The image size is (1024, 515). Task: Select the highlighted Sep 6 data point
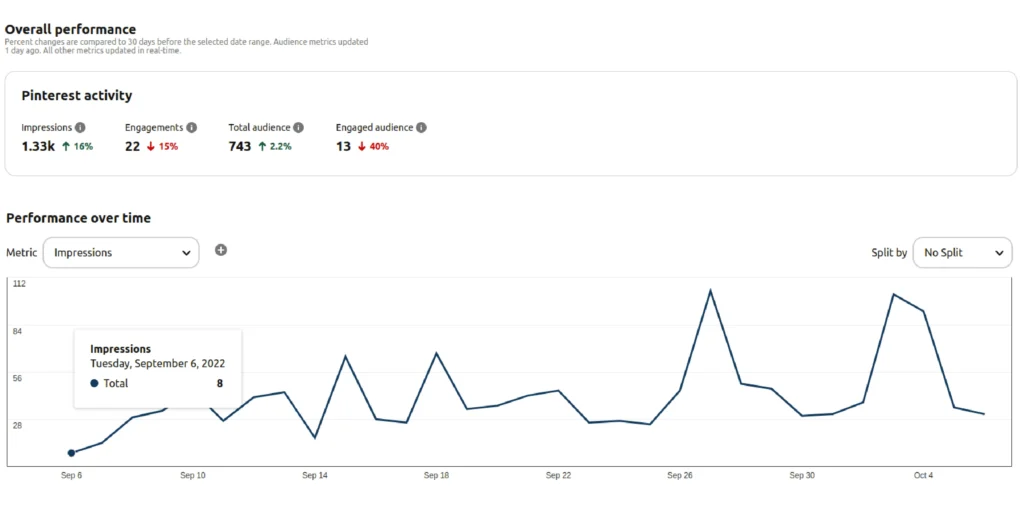click(71, 453)
